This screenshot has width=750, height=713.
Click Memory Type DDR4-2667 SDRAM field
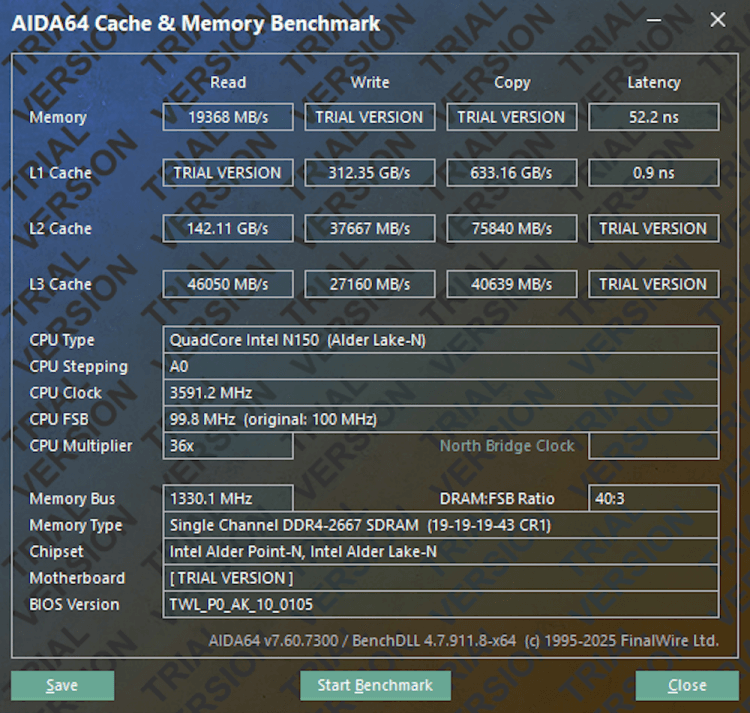[x=441, y=526]
